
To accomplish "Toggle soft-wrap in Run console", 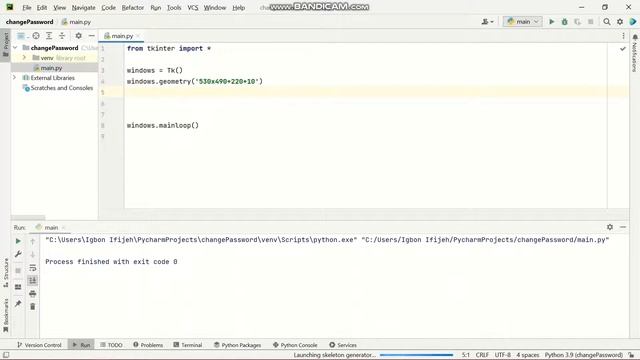I will point(33,267).
